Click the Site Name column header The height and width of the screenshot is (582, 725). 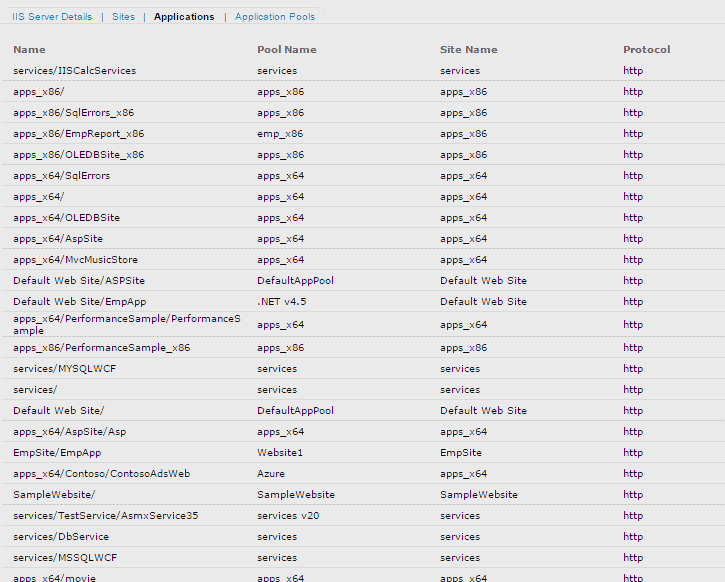[468, 49]
